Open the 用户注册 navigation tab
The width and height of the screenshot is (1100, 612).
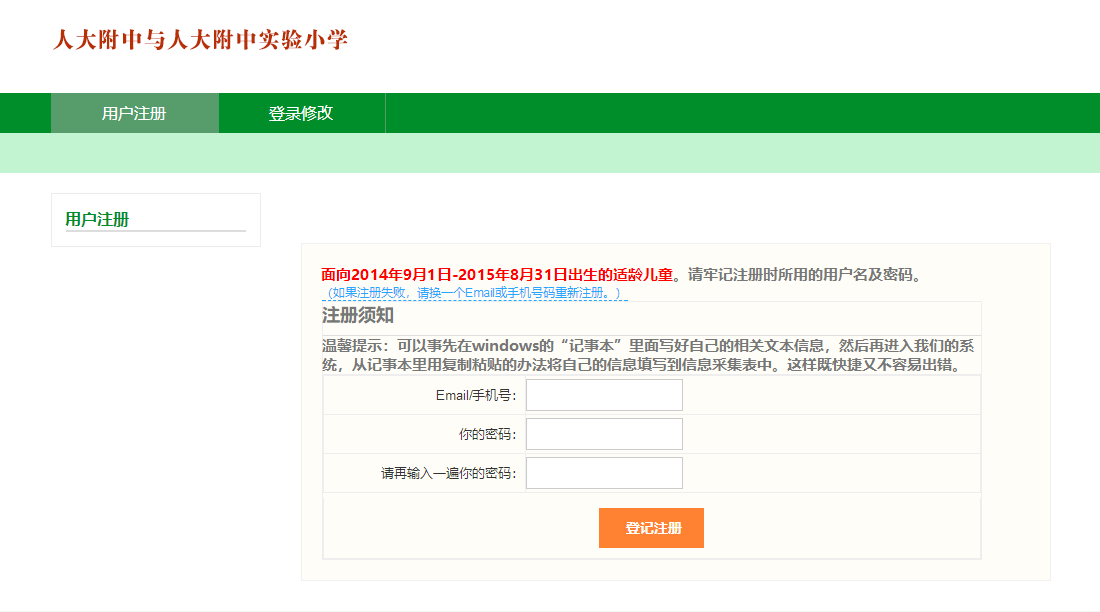tap(135, 113)
